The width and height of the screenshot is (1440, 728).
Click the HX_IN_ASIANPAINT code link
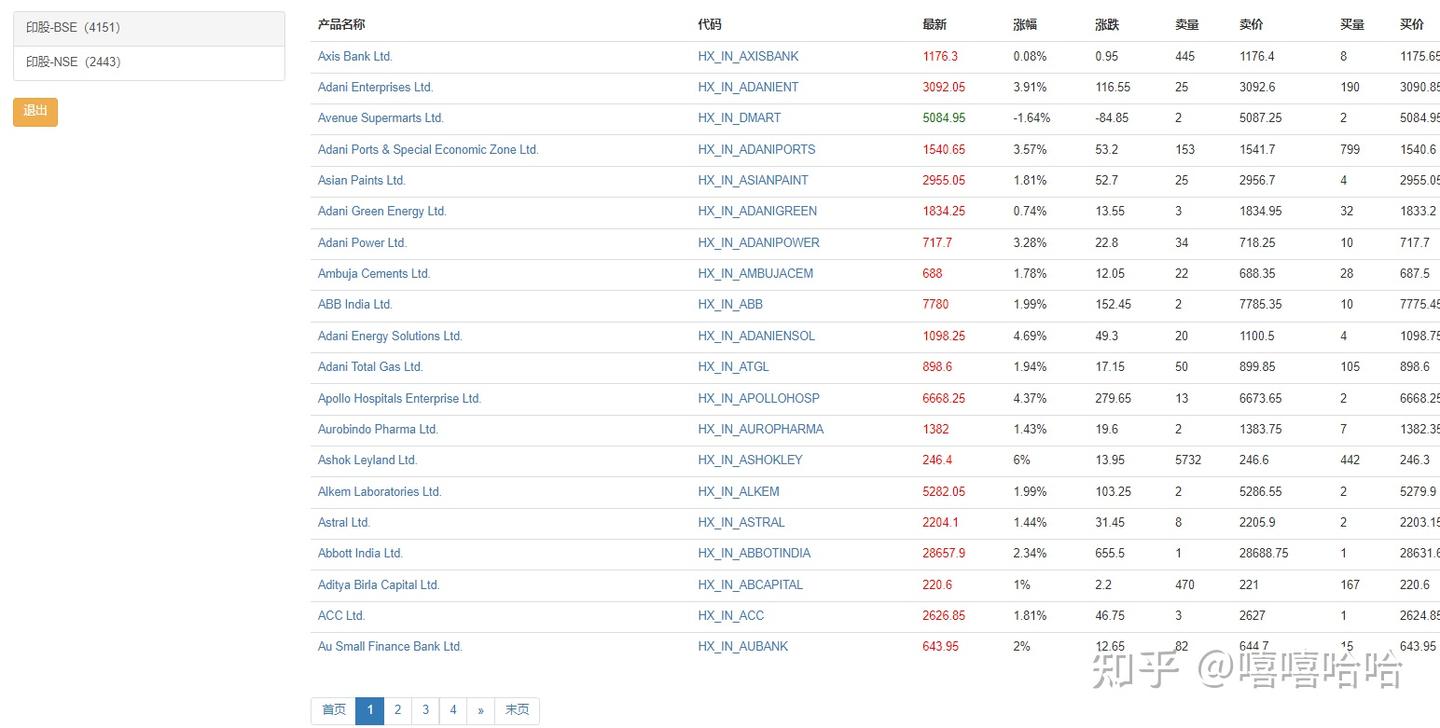point(753,181)
